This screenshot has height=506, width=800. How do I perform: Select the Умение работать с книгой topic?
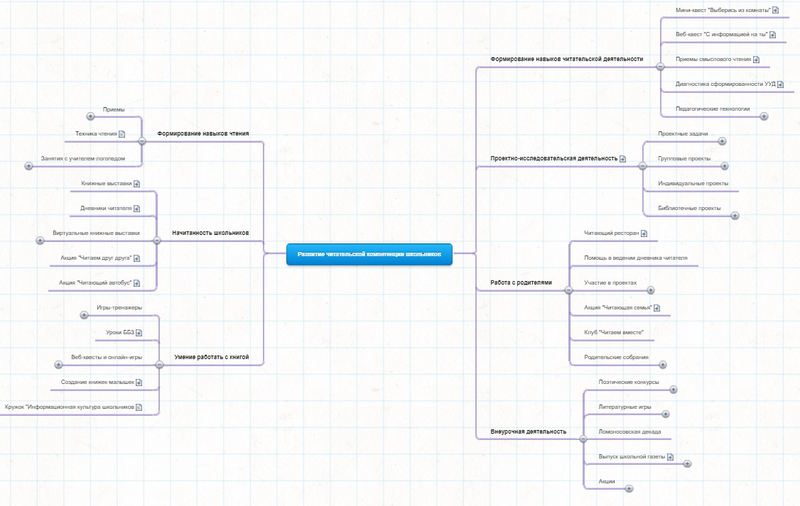(212, 357)
